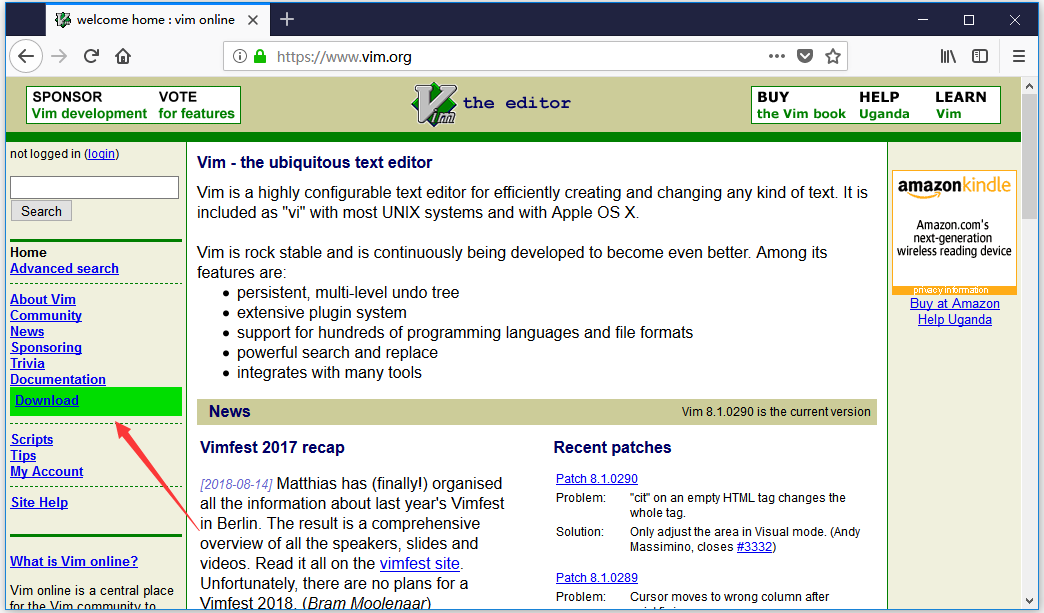Open the Trivia link
The width and height of the screenshot is (1044, 613).
pyautogui.click(x=27, y=363)
